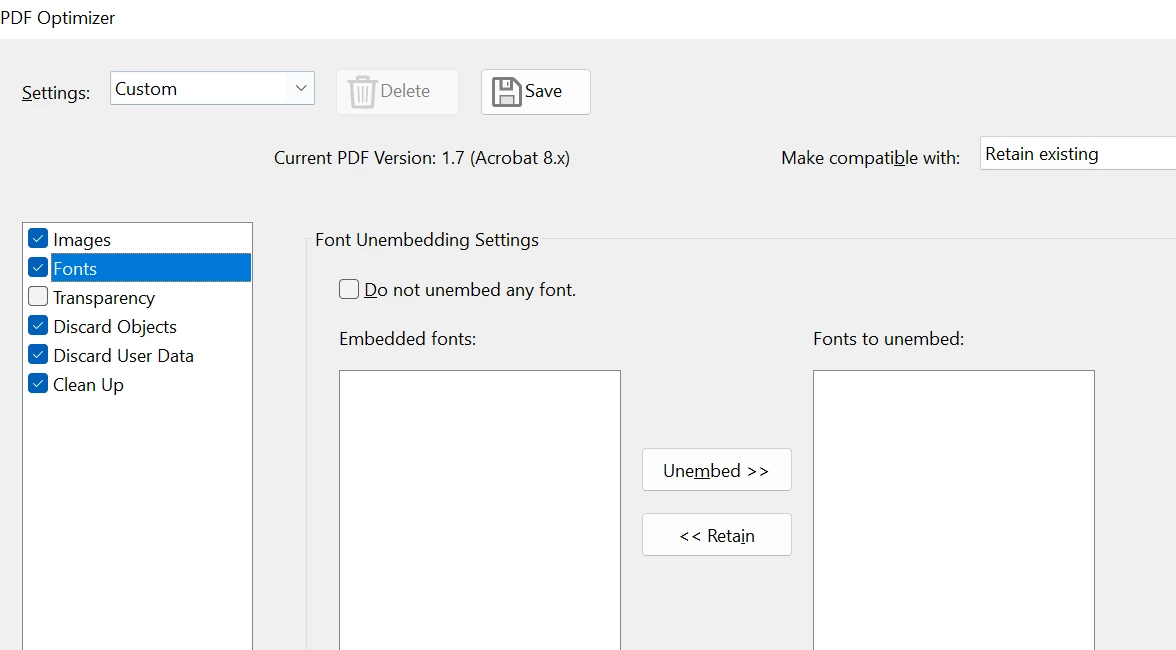Uncheck the Fonts checkbox
This screenshot has height=650, width=1176.
(38, 268)
